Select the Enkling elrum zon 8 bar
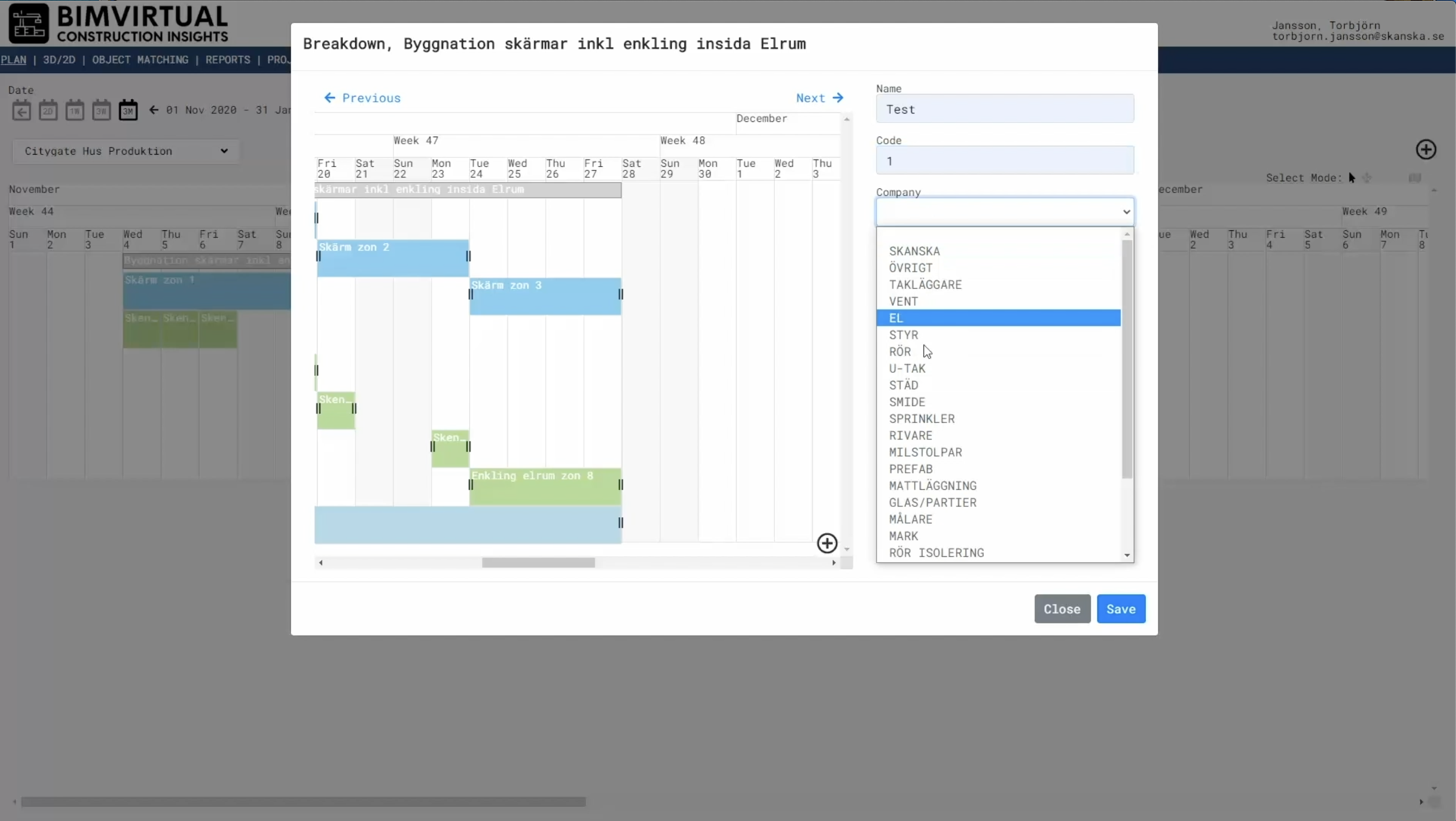 pyautogui.click(x=545, y=487)
